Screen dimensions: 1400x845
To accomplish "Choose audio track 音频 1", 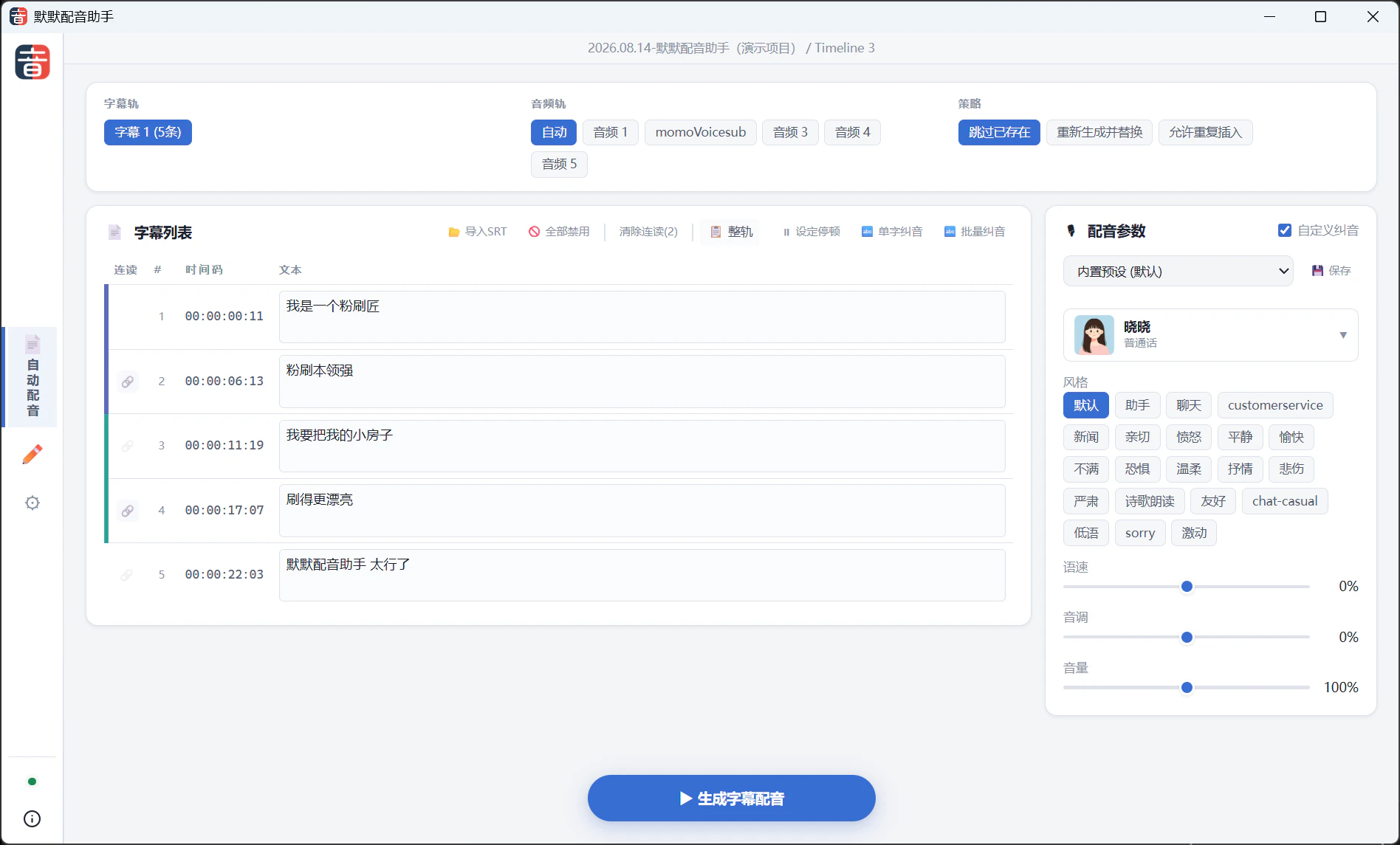I will pos(610,132).
